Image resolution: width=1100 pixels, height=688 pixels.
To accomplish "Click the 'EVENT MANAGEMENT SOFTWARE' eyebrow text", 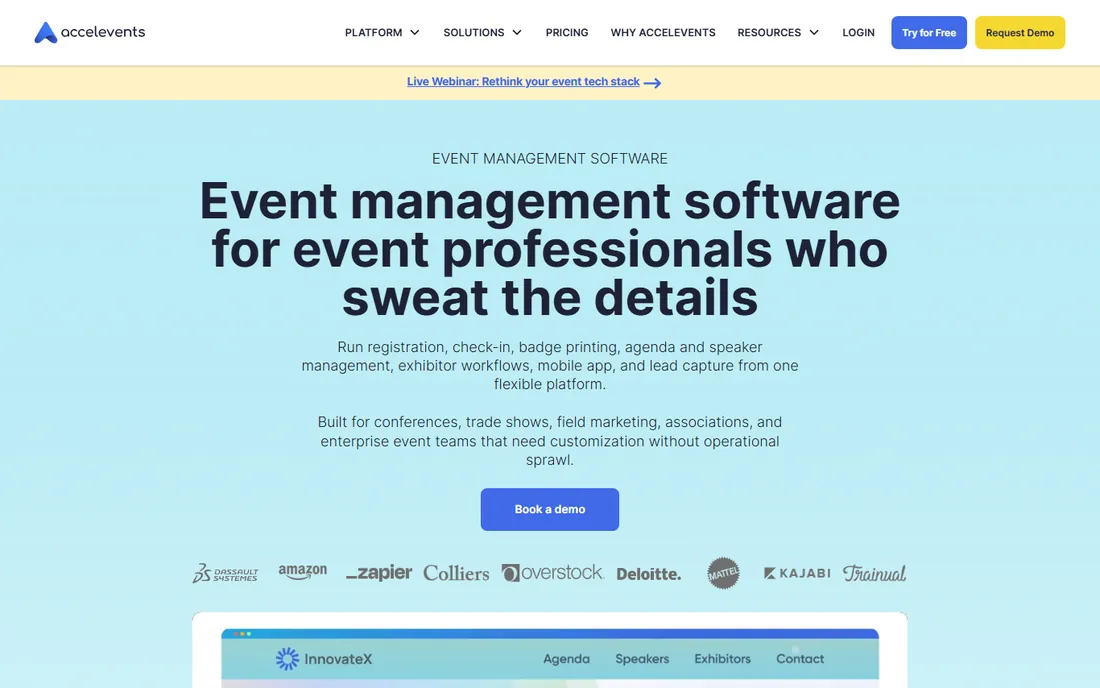I will pos(549,158).
